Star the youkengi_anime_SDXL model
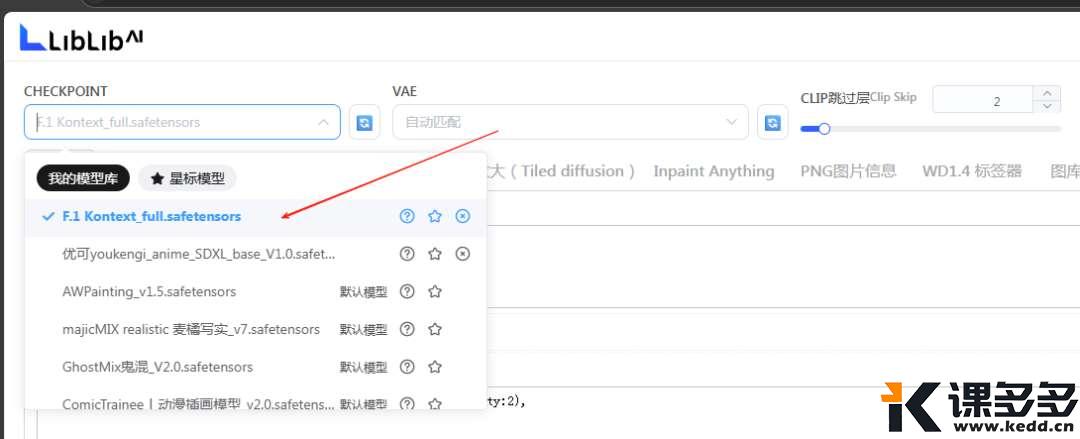 point(435,254)
